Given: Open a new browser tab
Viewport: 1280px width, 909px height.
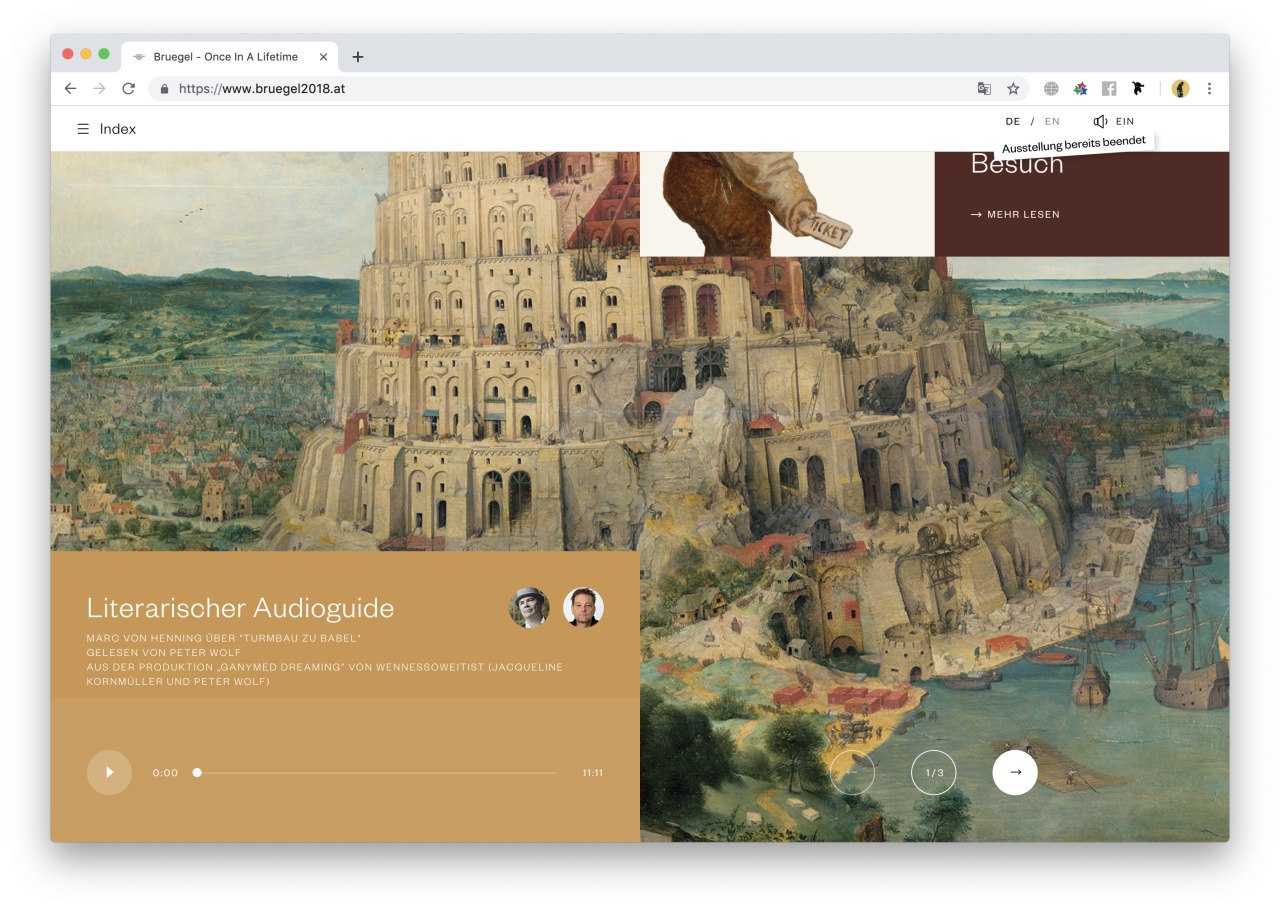Looking at the screenshot, I should click(358, 57).
